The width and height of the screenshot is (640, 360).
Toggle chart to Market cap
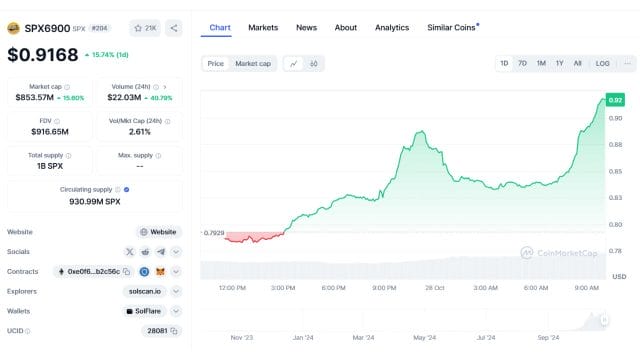(253, 64)
